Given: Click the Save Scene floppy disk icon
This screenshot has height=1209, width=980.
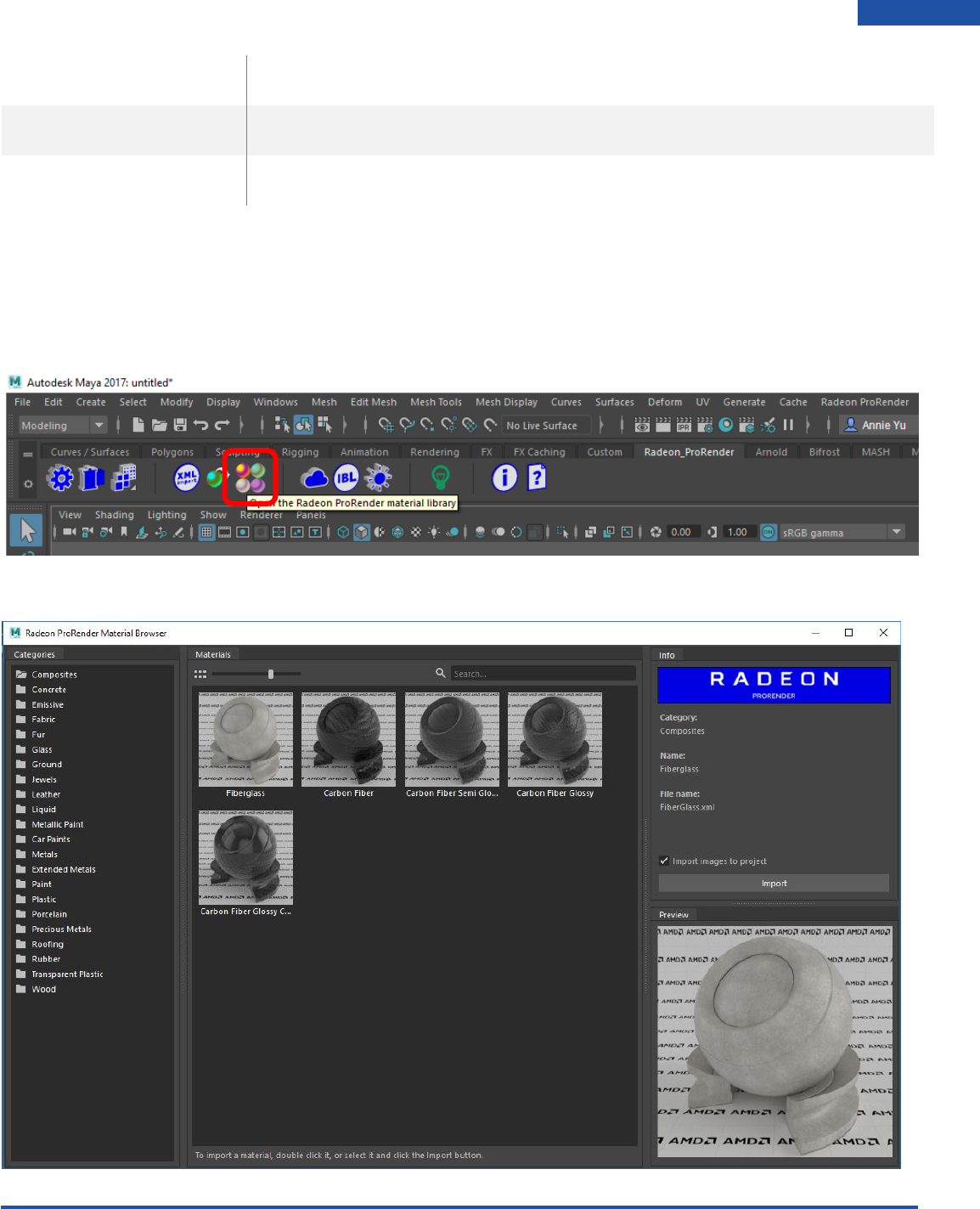Looking at the screenshot, I should coord(180,425).
